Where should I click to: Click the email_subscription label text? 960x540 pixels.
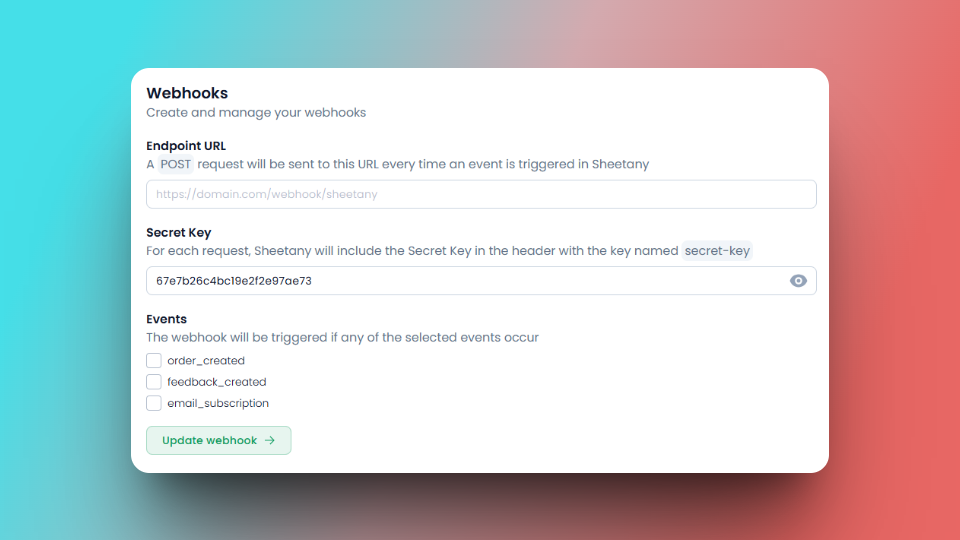pos(218,403)
